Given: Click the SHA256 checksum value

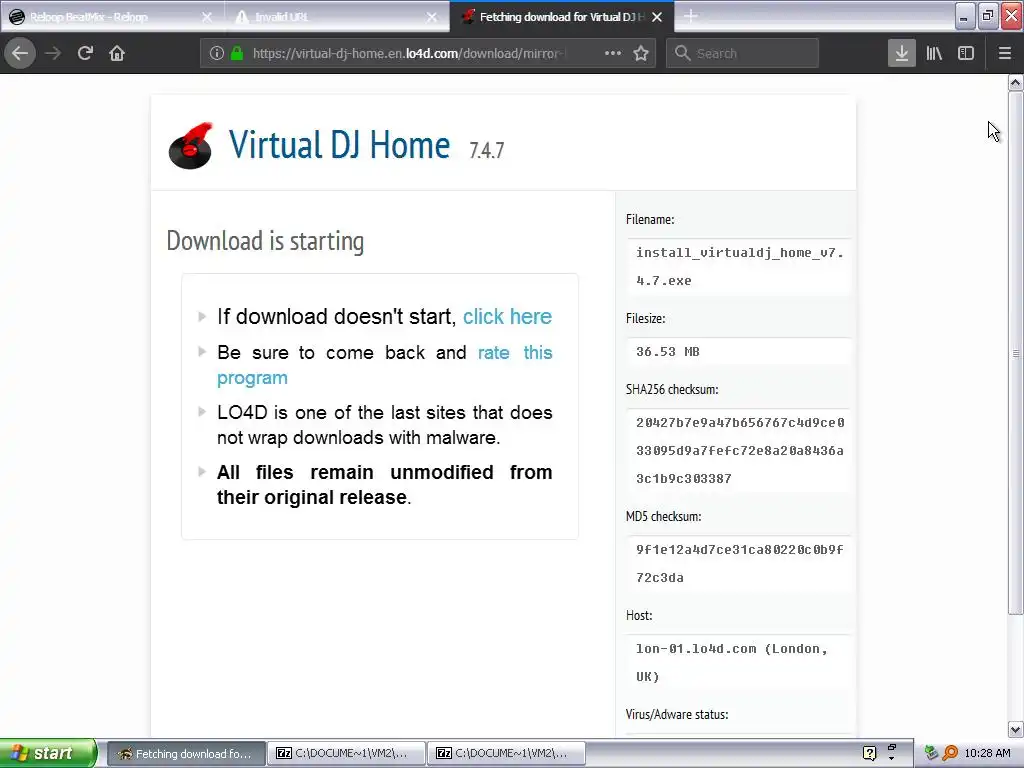Looking at the screenshot, I should [739, 451].
